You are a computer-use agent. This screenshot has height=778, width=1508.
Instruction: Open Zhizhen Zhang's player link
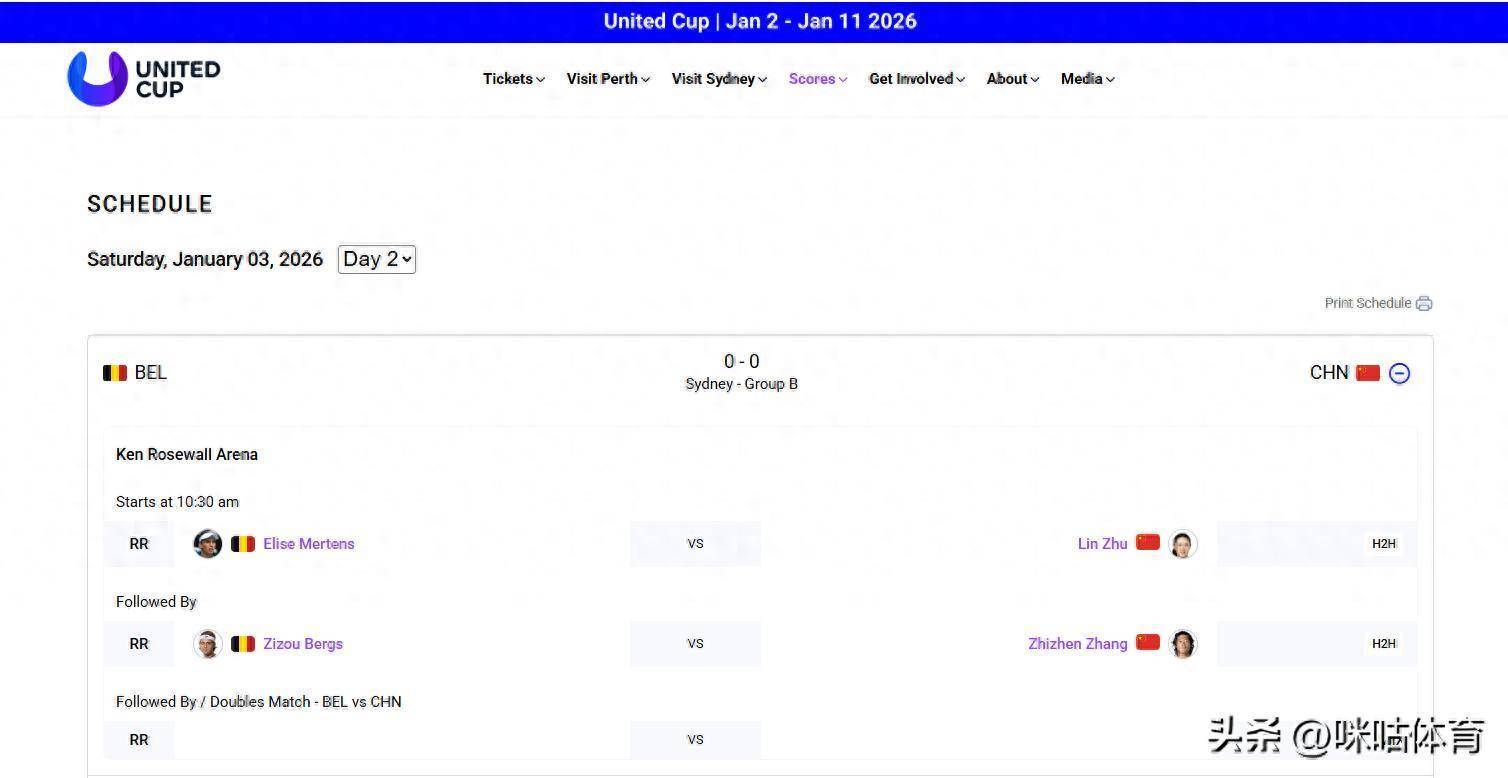point(1077,644)
